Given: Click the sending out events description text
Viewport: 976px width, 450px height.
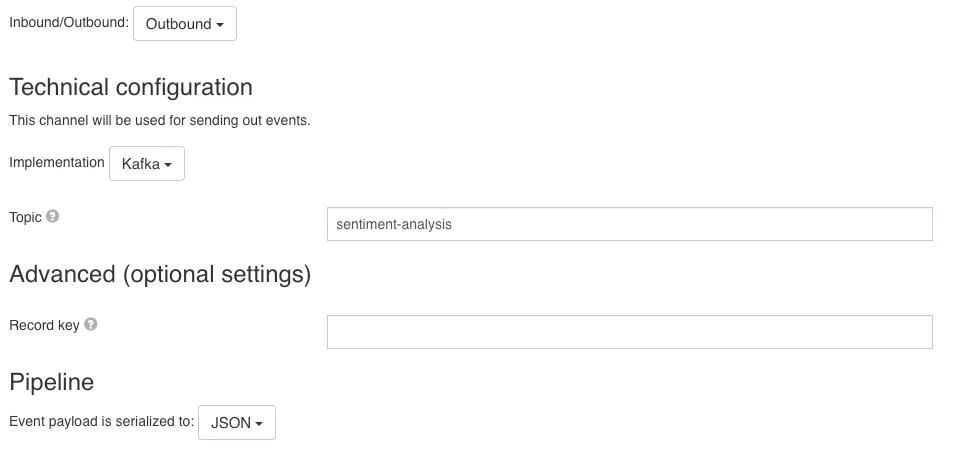Looking at the screenshot, I should (159, 120).
